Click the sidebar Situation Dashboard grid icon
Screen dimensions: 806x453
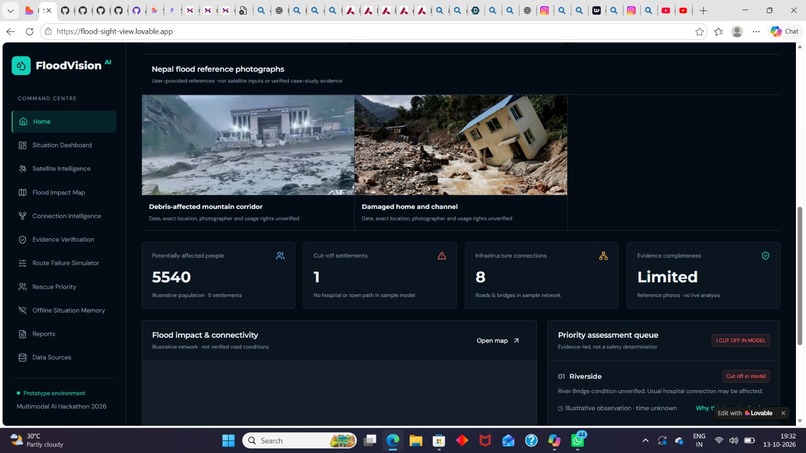[22, 146]
